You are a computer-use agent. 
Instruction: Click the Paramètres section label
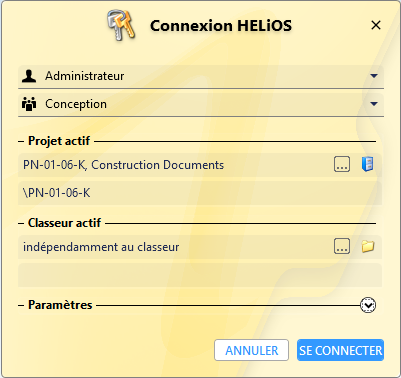(60, 305)
